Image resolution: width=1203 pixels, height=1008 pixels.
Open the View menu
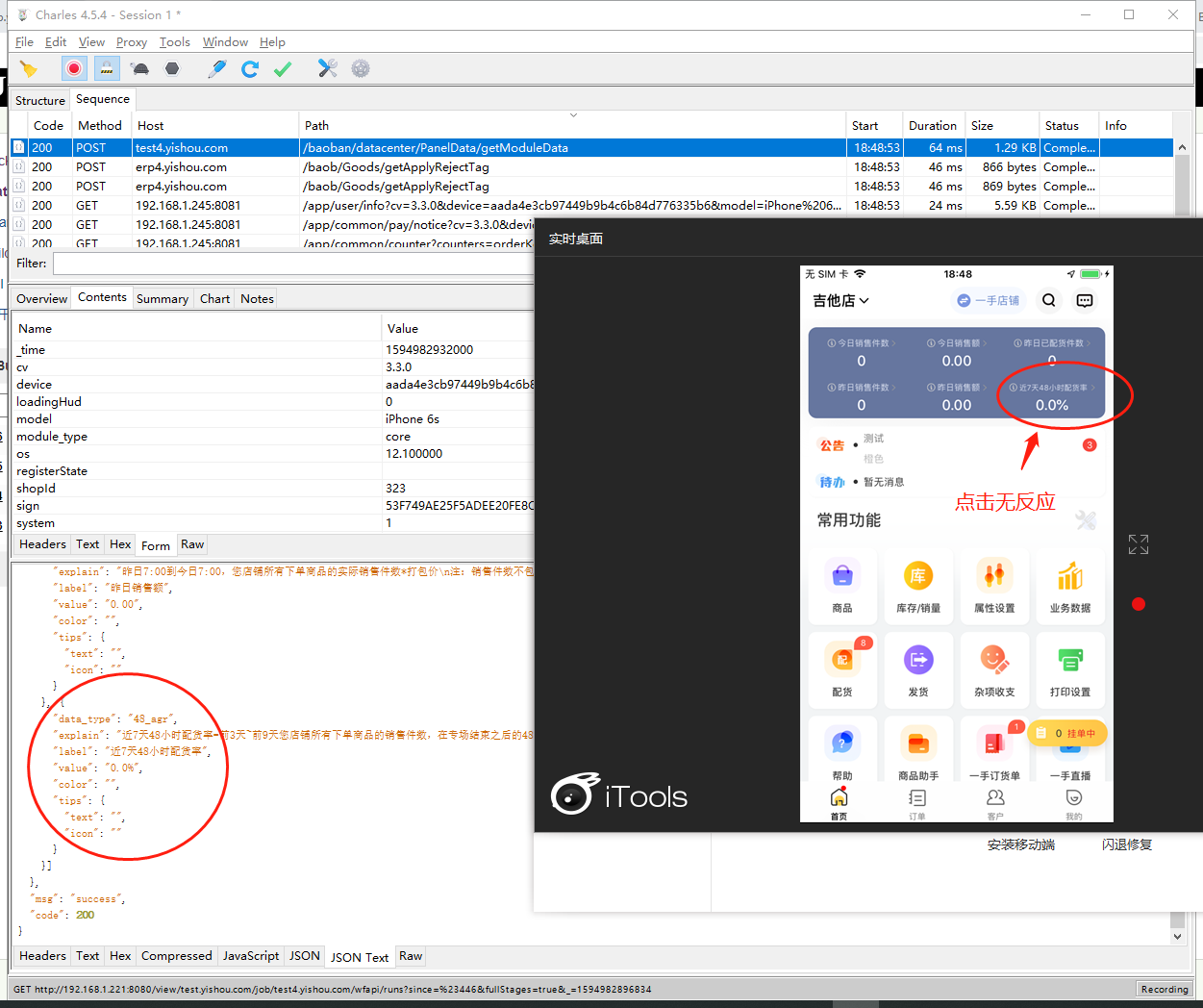click(91, 42)
